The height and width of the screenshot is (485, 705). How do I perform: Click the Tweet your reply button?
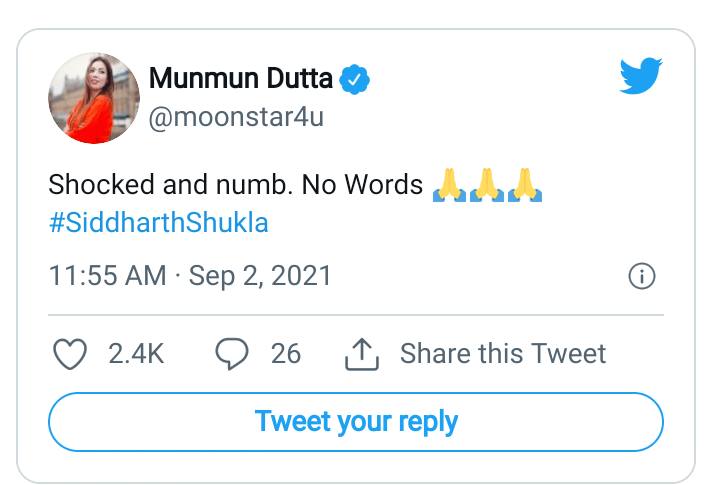356,422
